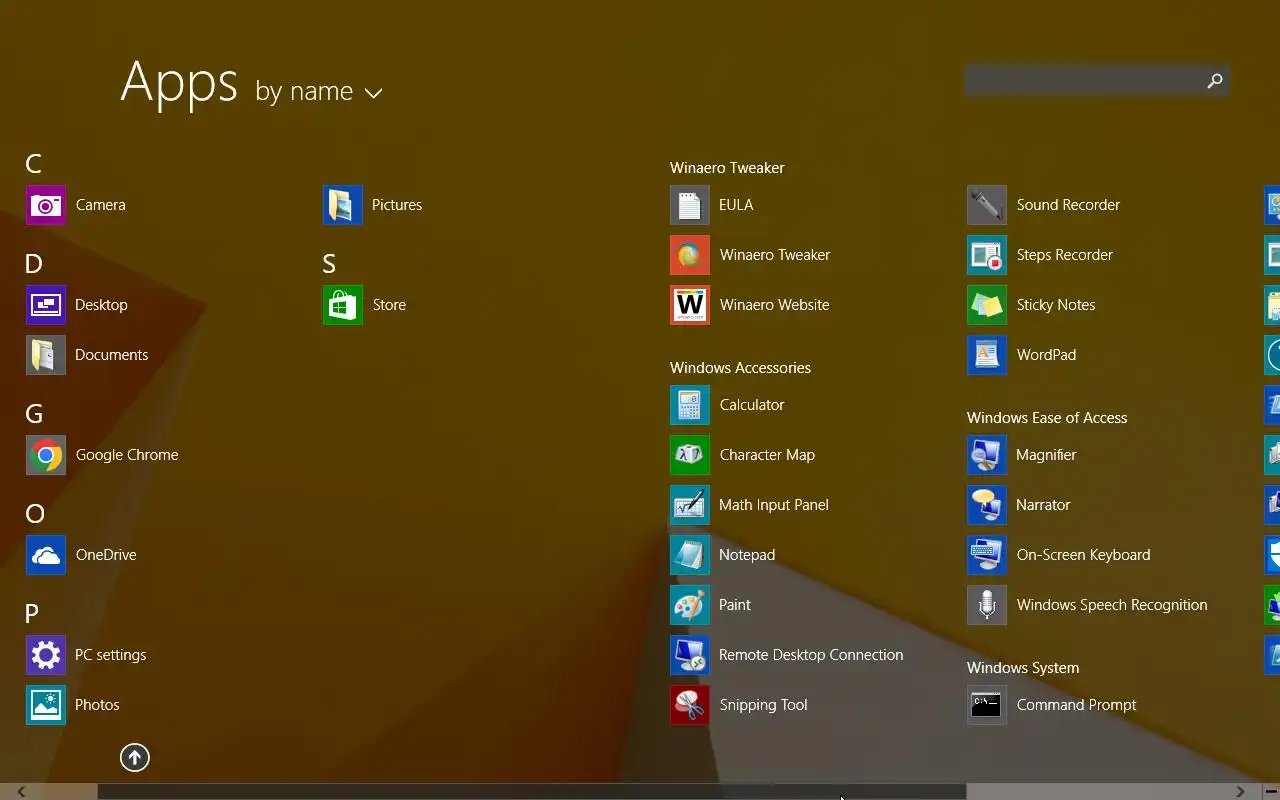Viewport: 1280px width, 800px height.
Task: Click the Windows System group heading
Action: [x=1023, y=668]
